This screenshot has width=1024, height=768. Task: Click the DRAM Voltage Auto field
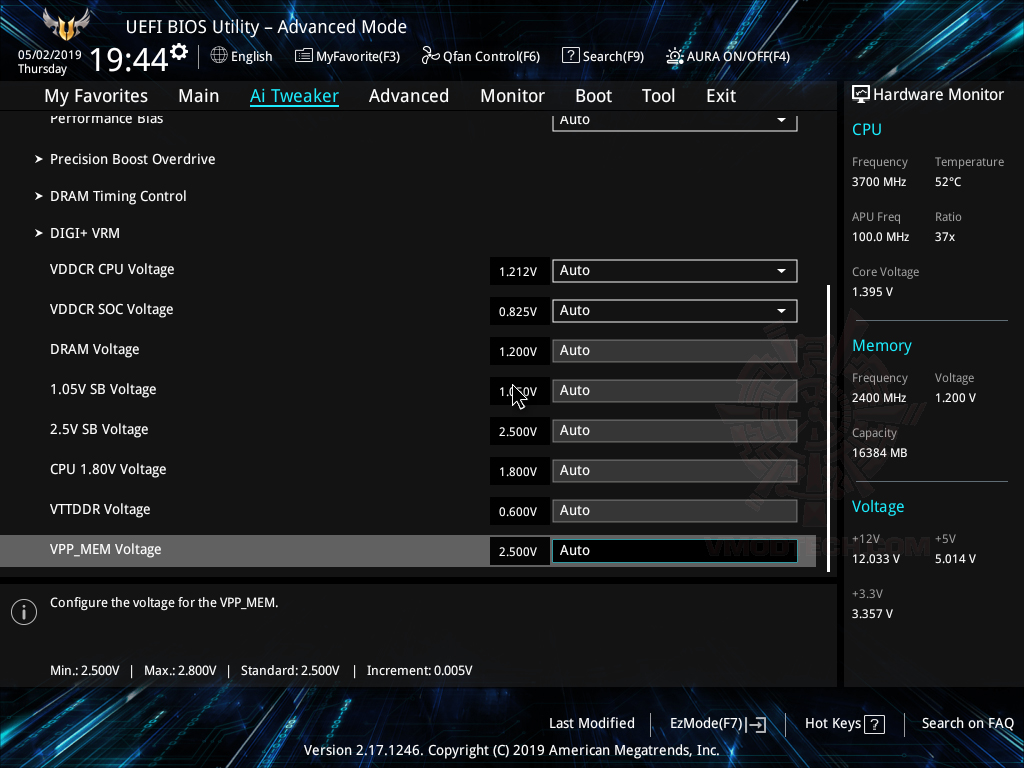(x=675, y=351)
